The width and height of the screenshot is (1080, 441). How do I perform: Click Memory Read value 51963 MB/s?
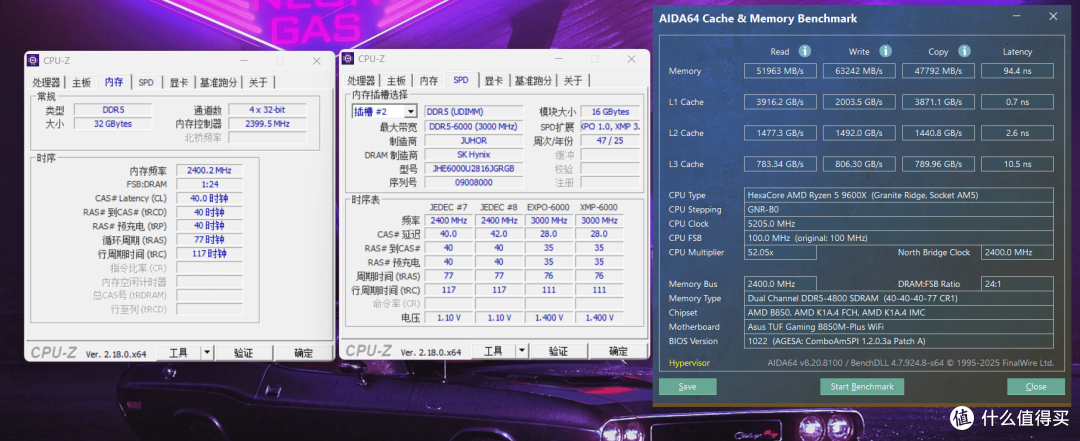pyautogui.click(x=780, y=71)
